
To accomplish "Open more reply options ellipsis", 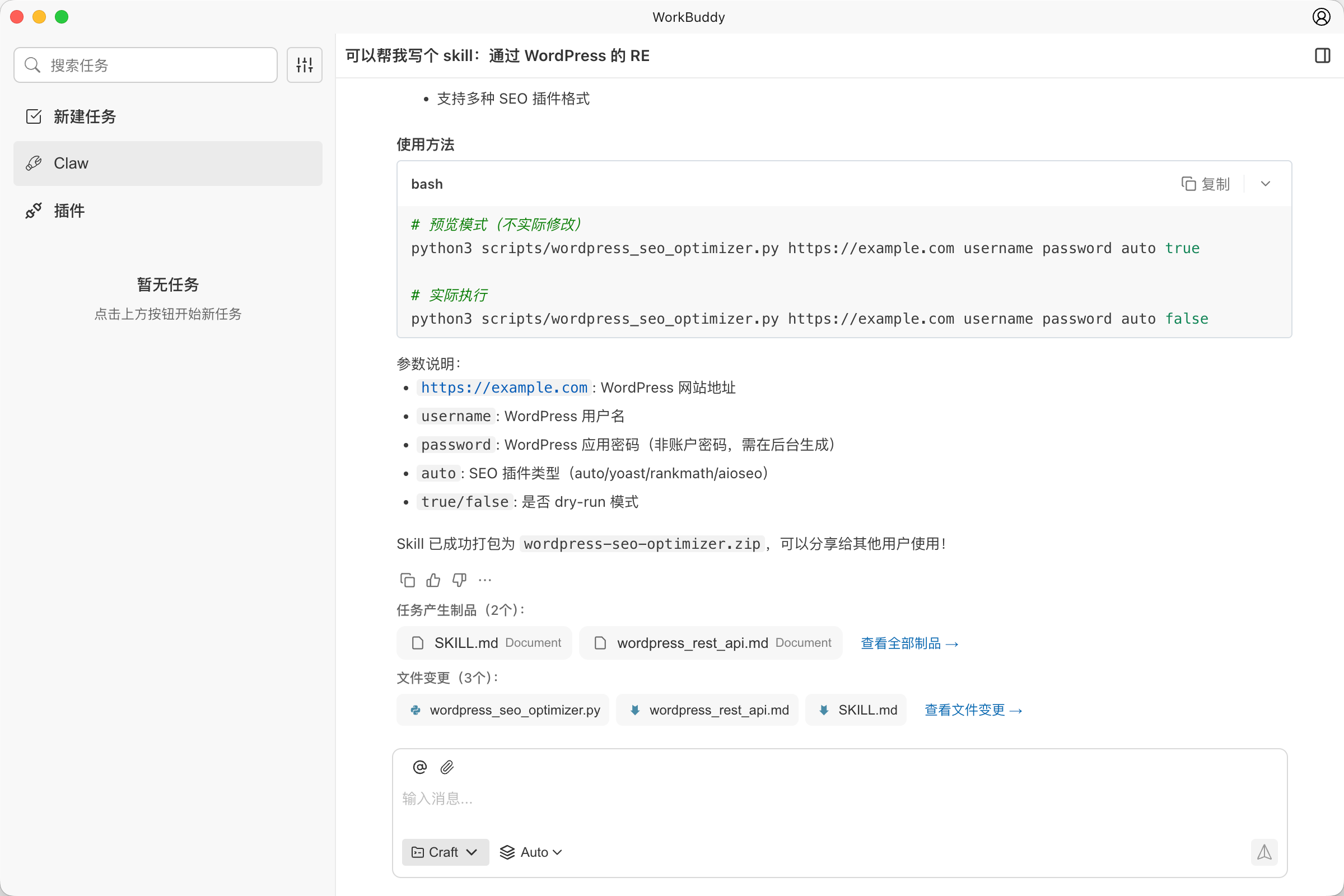I will (485, 581).
